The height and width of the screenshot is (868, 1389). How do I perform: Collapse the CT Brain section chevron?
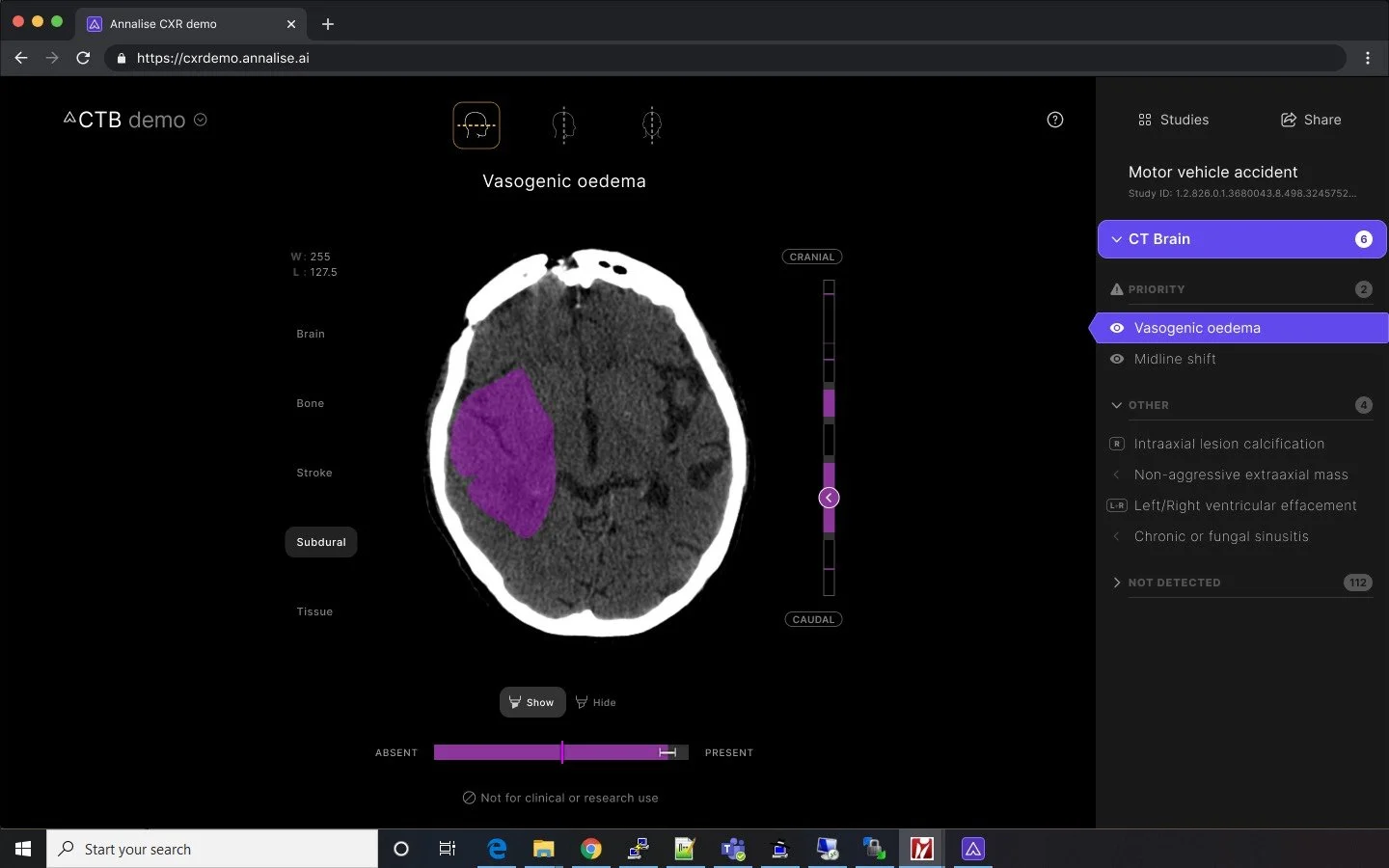point(1116,239)
